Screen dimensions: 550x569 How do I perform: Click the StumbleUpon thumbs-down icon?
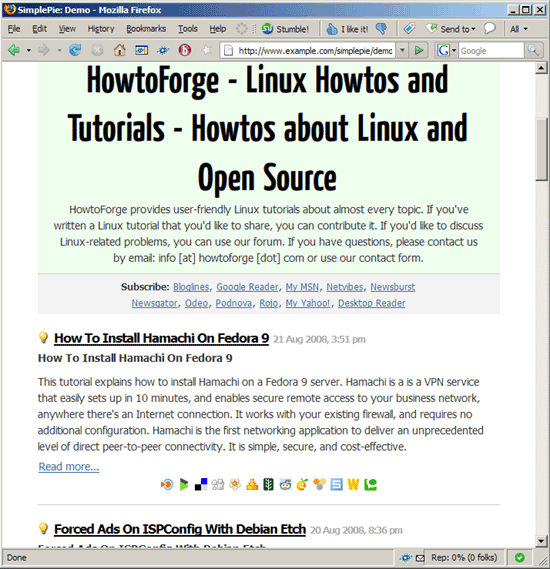coord(381,29)
